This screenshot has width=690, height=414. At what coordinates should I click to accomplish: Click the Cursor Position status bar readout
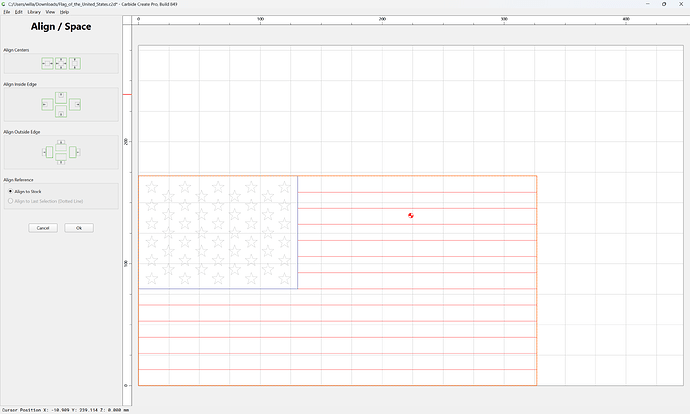(x=66, y=410)
